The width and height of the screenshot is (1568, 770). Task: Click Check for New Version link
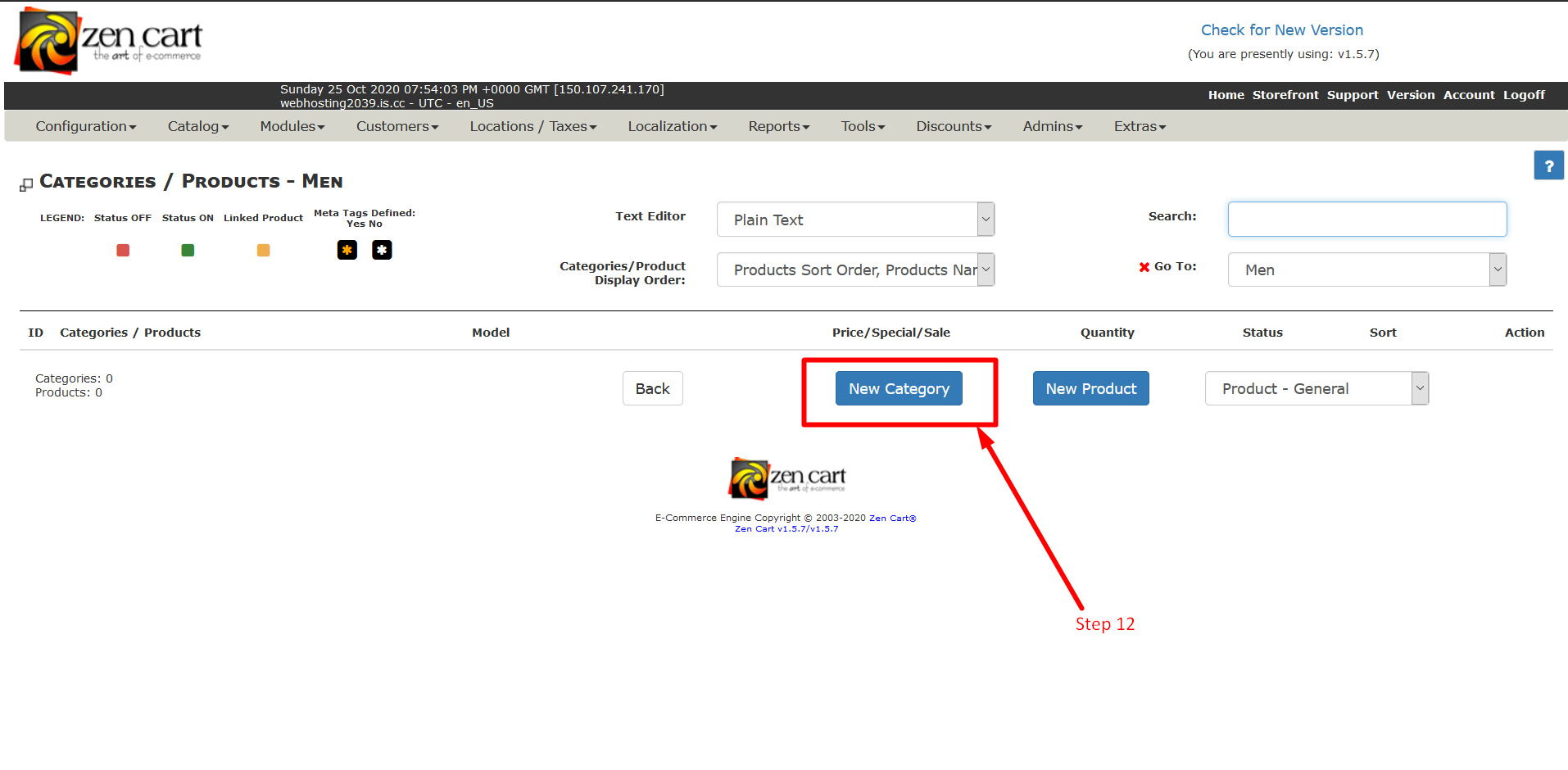coord(1282,30)
